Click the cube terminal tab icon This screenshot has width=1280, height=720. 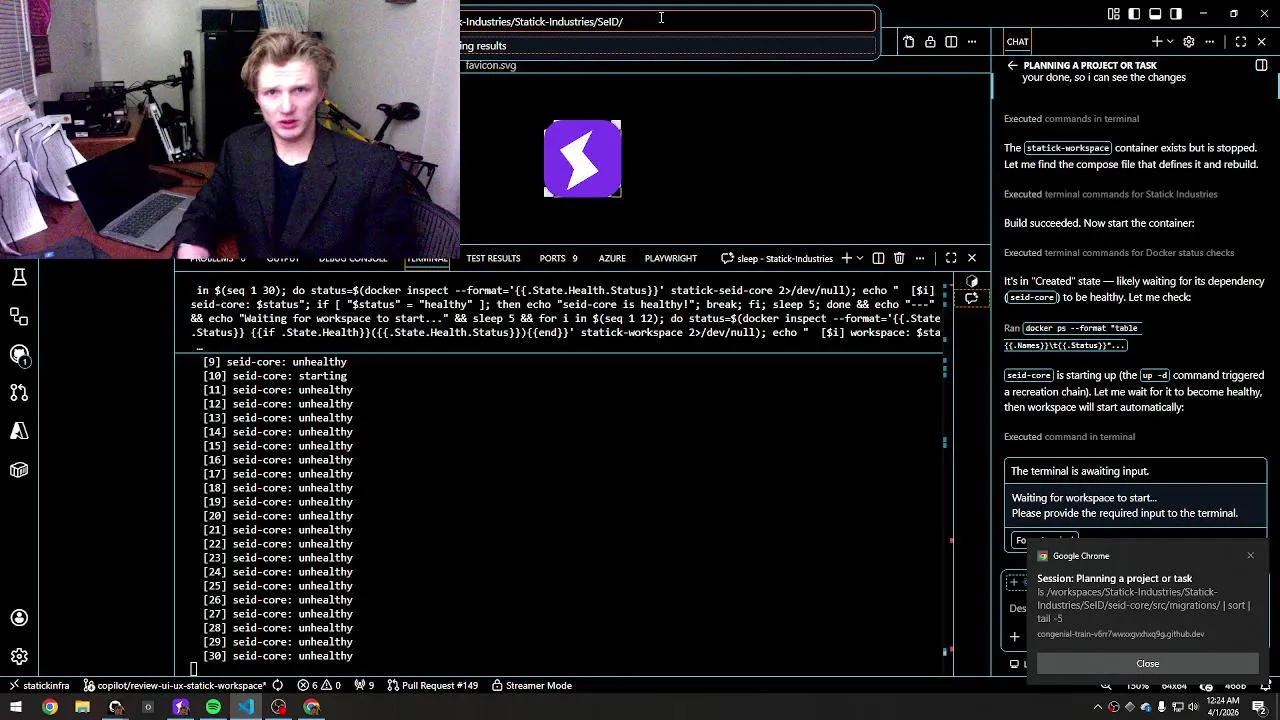[x=971, y=282]
